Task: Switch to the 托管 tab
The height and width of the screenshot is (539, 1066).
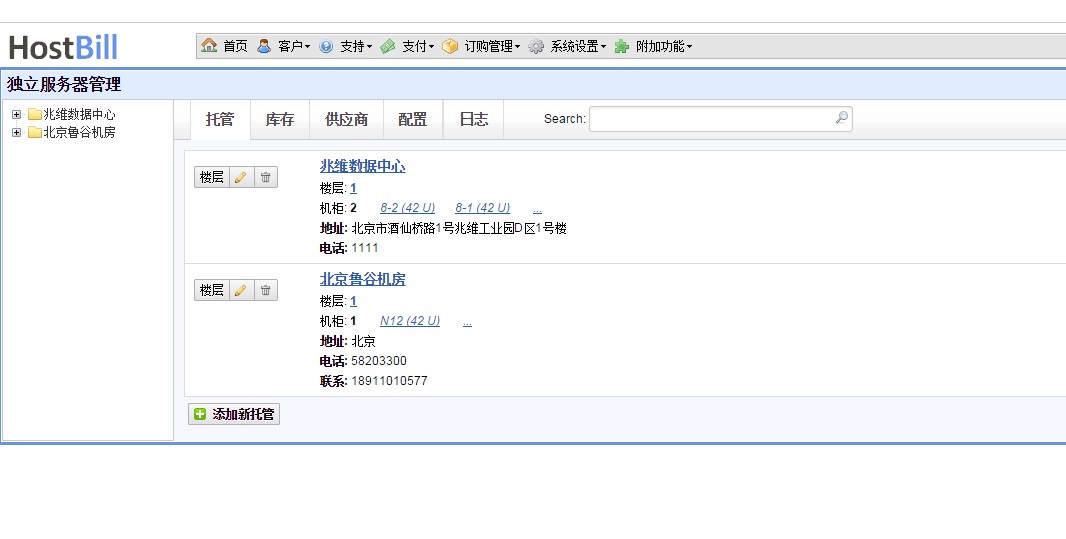Action: tap(220, 120)
